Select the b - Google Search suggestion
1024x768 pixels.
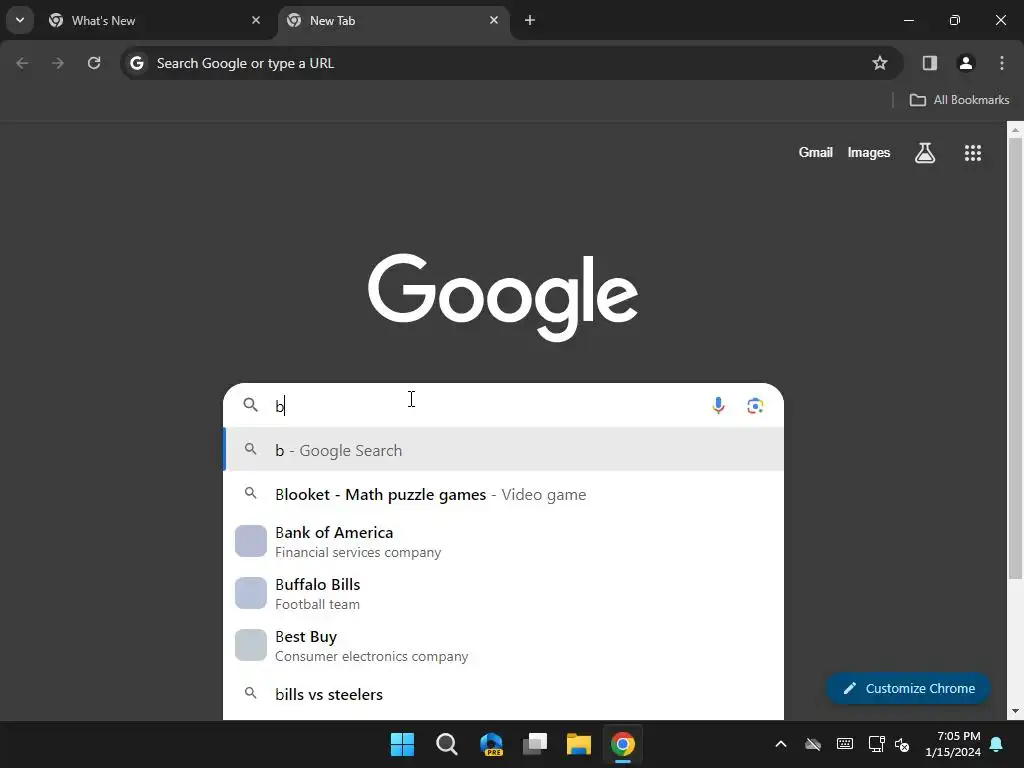pyautogui.click(x=504, y=450)
